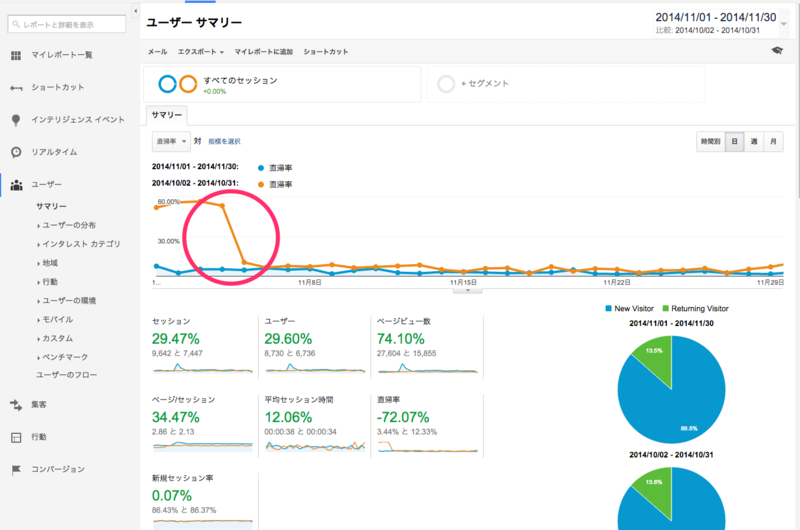This screenshot has height=530, width=800.
Task: Open ユーザーのフロー report
Action: (66, 375)
